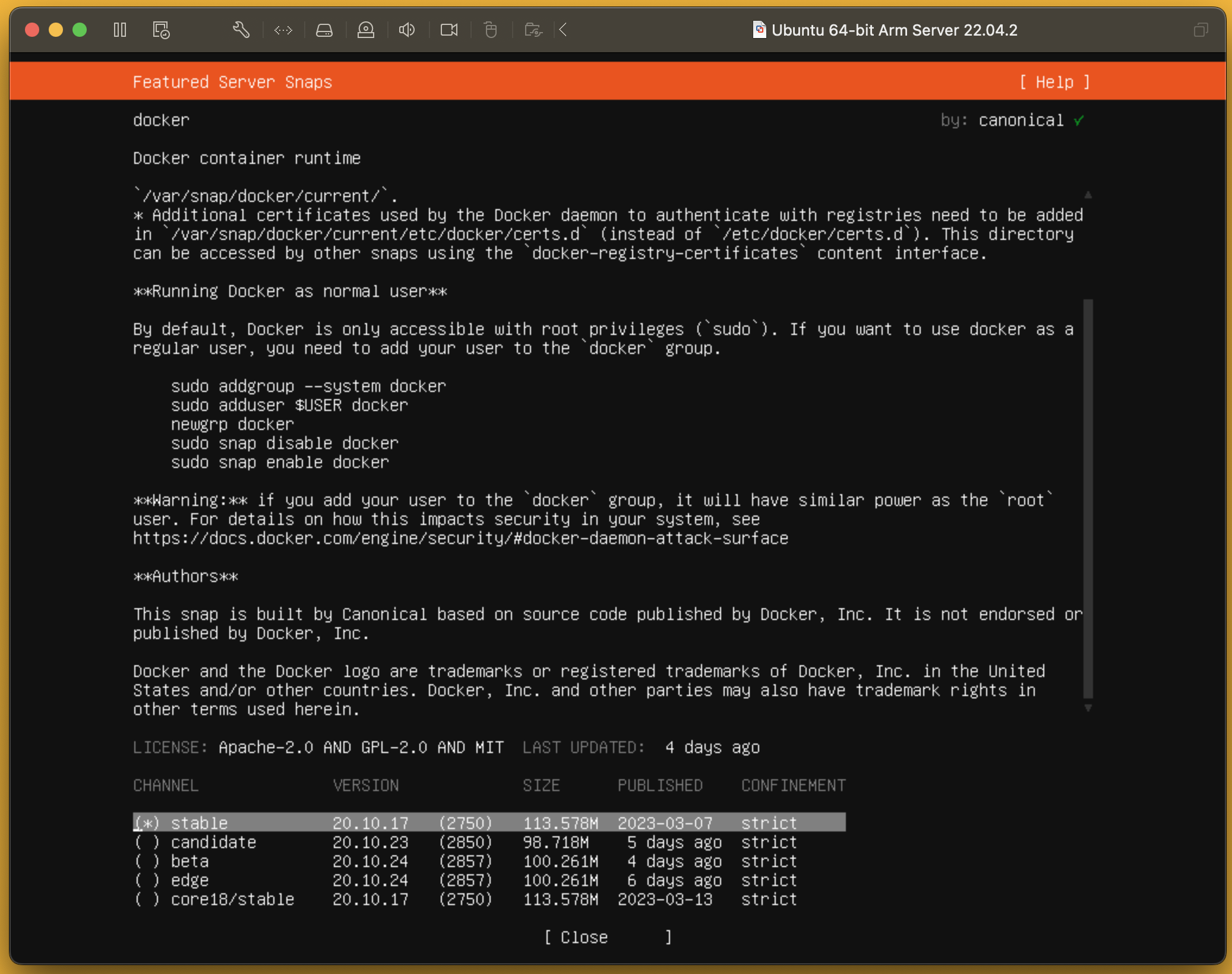The image size is (1232, 974).
Task: Click the network adapter arrows icon
Action: click(283, 30)
